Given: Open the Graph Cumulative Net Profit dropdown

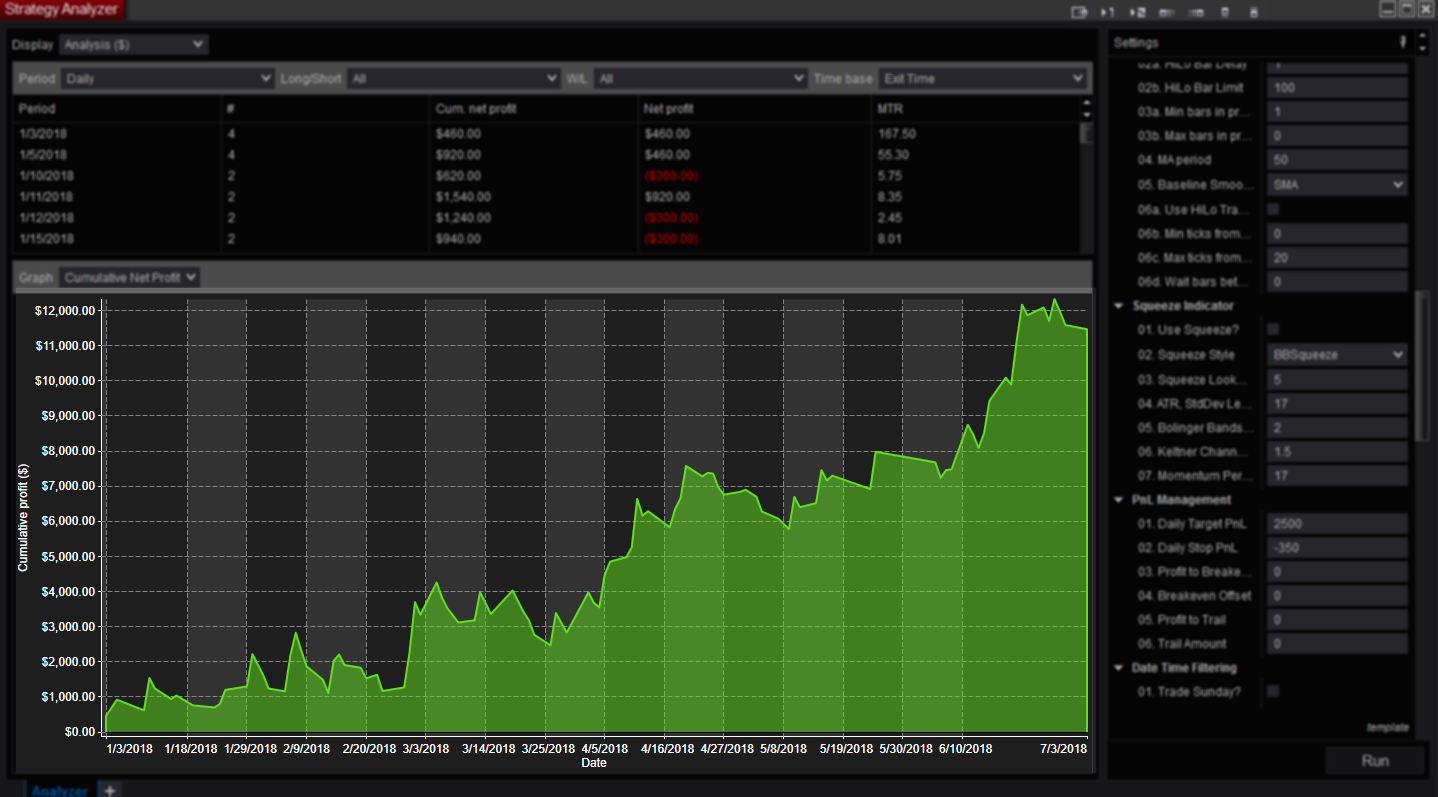Looking at the screenshot, I should tap(129, 277).
